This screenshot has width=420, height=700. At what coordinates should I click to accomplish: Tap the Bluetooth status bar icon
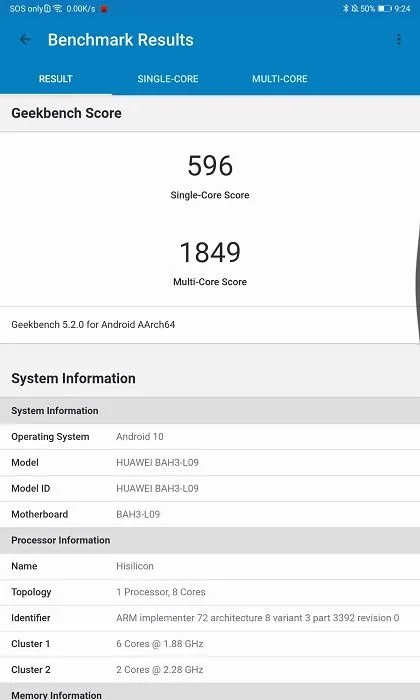(345, 8)
